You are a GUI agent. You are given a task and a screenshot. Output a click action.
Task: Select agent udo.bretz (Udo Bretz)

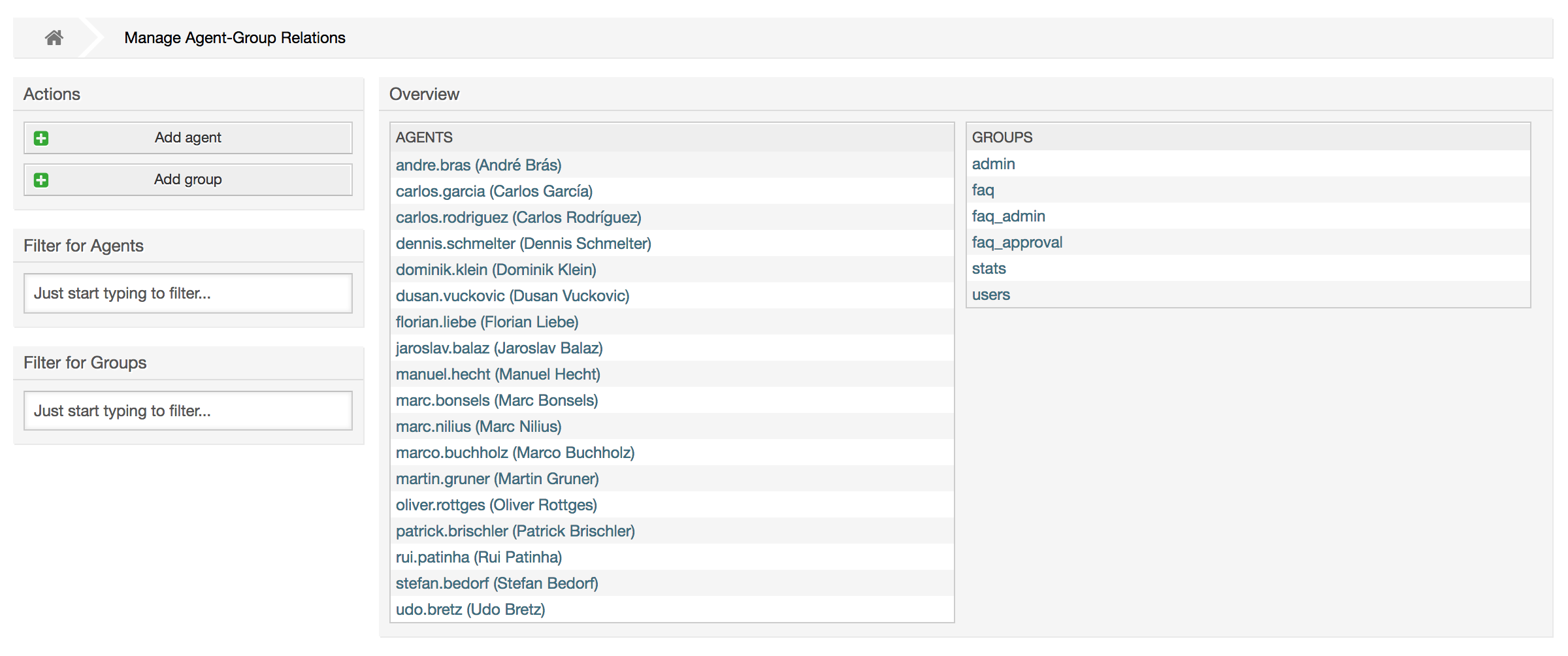pos(471,609)
